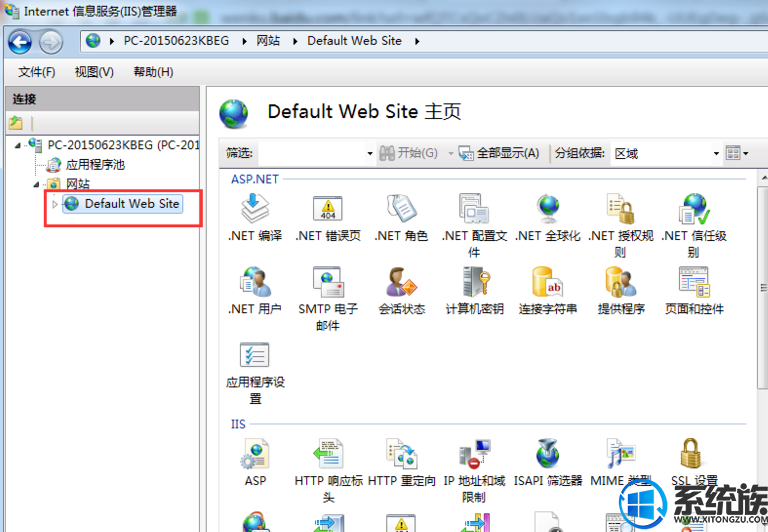
Task: Open the .NET 用户 feature
Action: pos(255,290)
